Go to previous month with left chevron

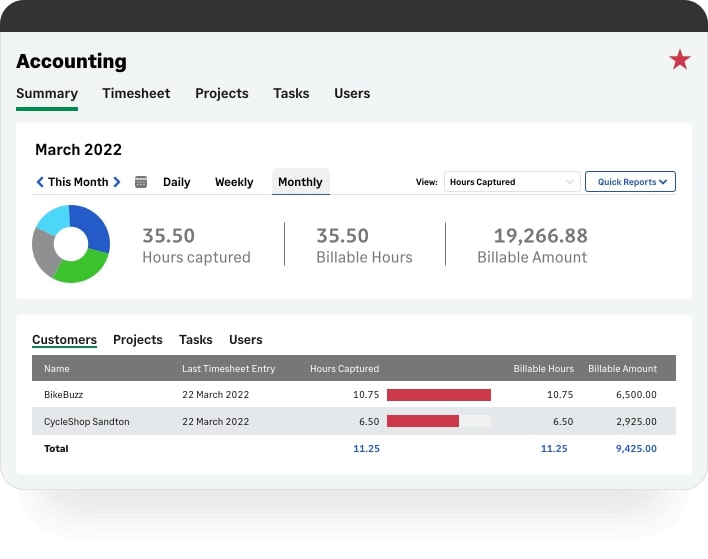(x=40, y=182)
